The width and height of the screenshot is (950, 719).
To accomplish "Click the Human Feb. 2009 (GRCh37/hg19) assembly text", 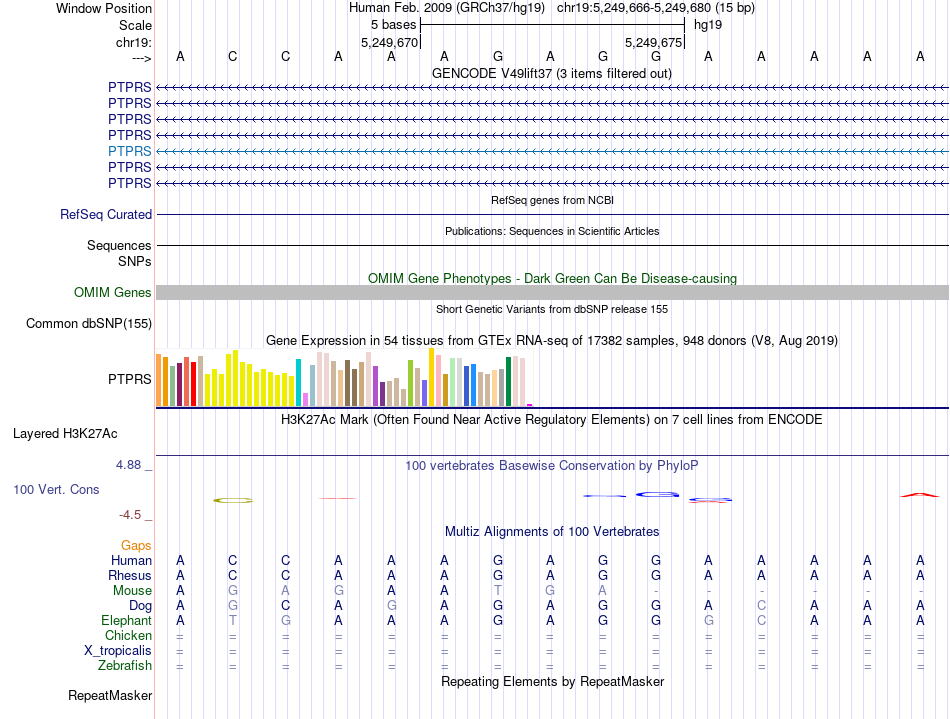I will tap(447, 8).
